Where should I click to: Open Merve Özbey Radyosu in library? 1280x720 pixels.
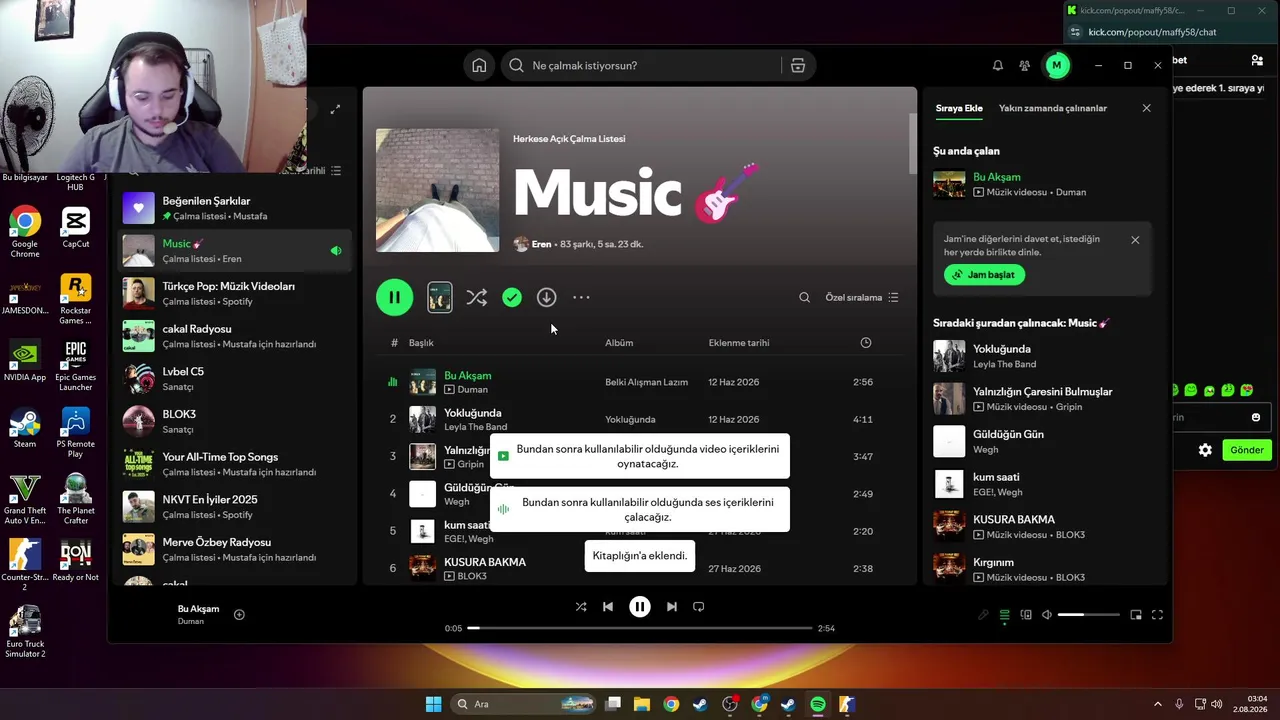[x=235, y=549]
